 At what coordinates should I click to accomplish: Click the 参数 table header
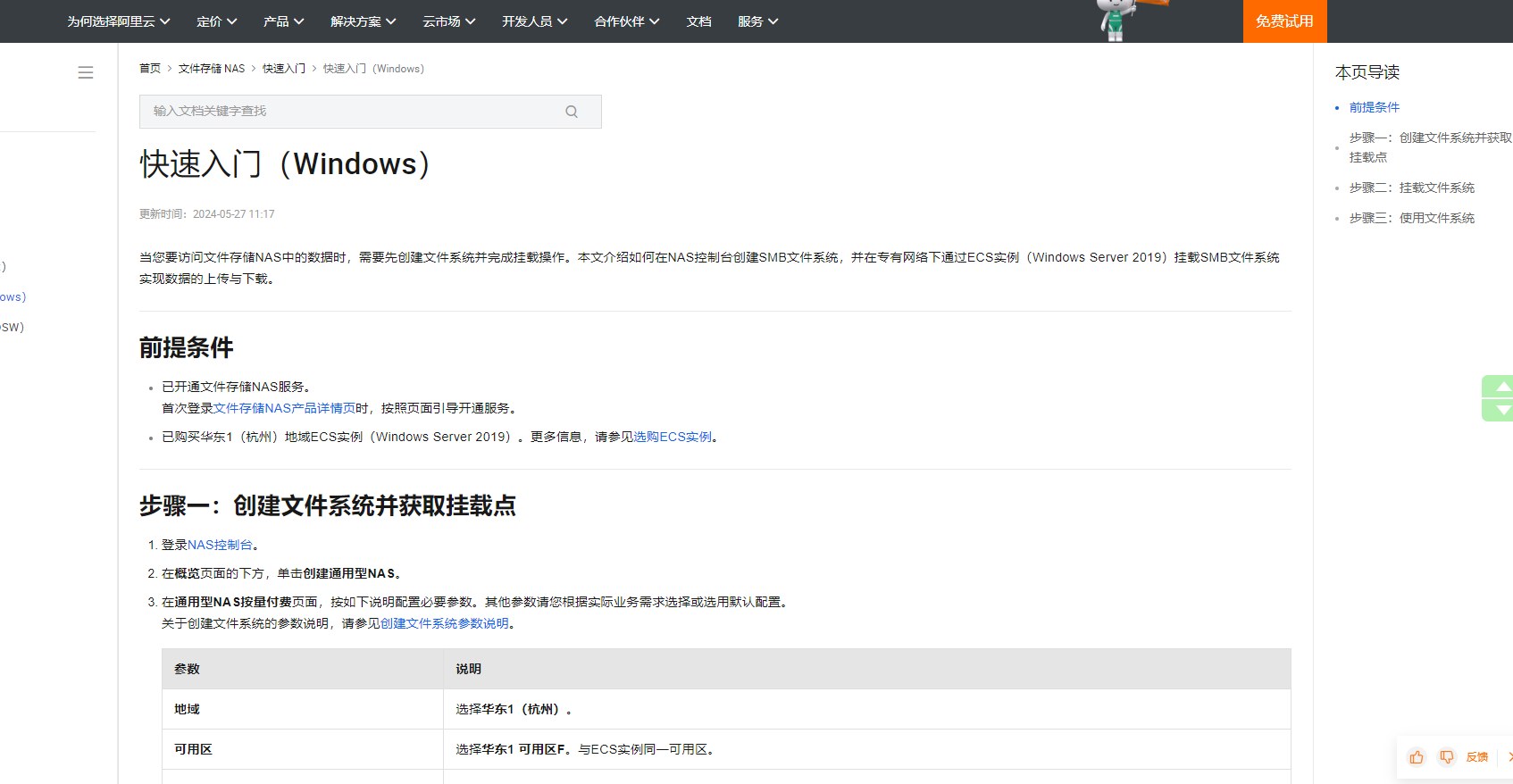[x=303, y=669]
